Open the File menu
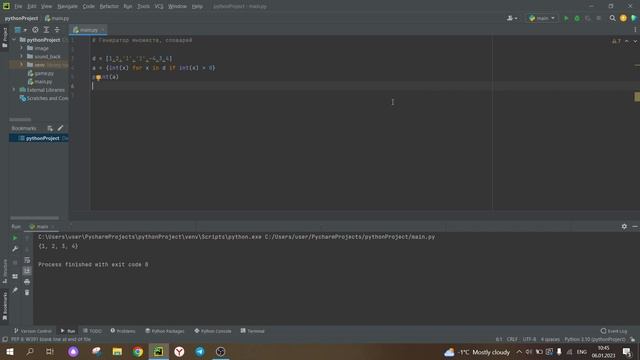Viewport: 640px width, 360px height. pos(18,7)
